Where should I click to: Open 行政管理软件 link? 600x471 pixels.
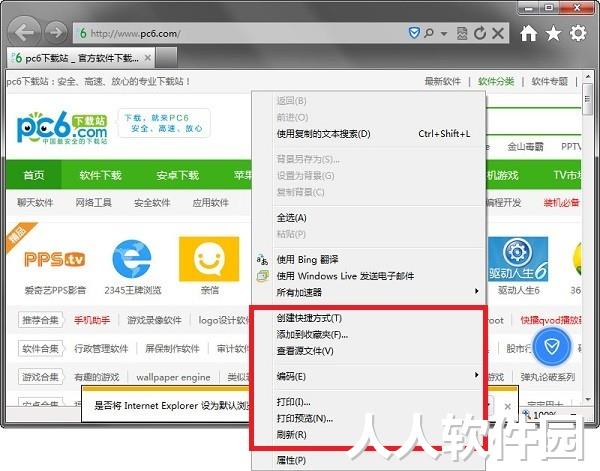pyautogui.click(x=101, y=349)
